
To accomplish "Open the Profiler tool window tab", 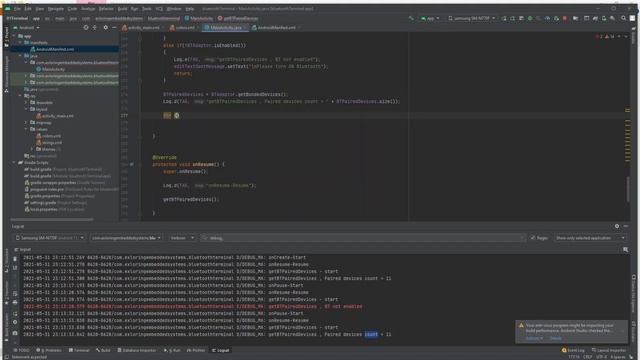I will (x=196, y=350).
